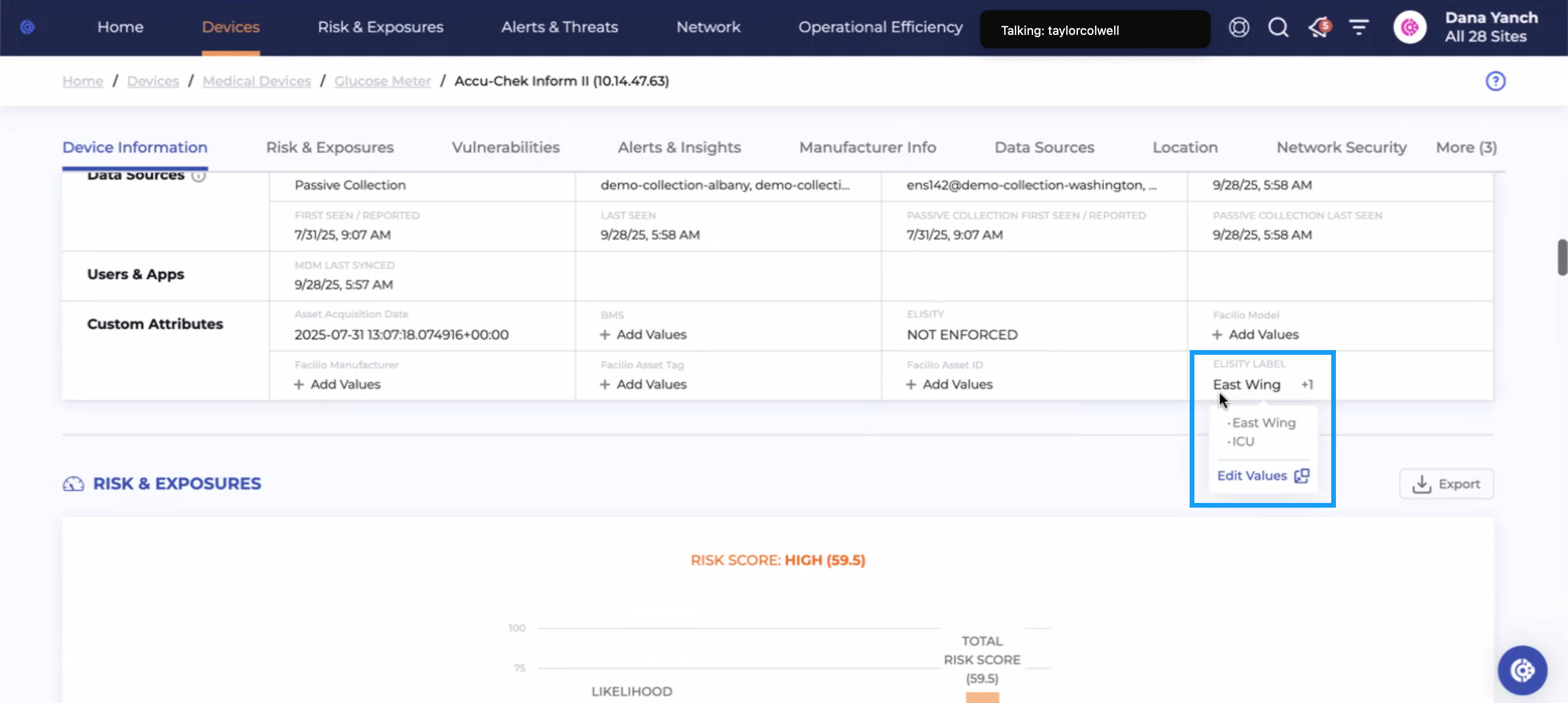Image resolution: width=1568 pixels, height=703 pixels.
Task: Select ICU in the label popup
Action: (x=1243, y=441)
